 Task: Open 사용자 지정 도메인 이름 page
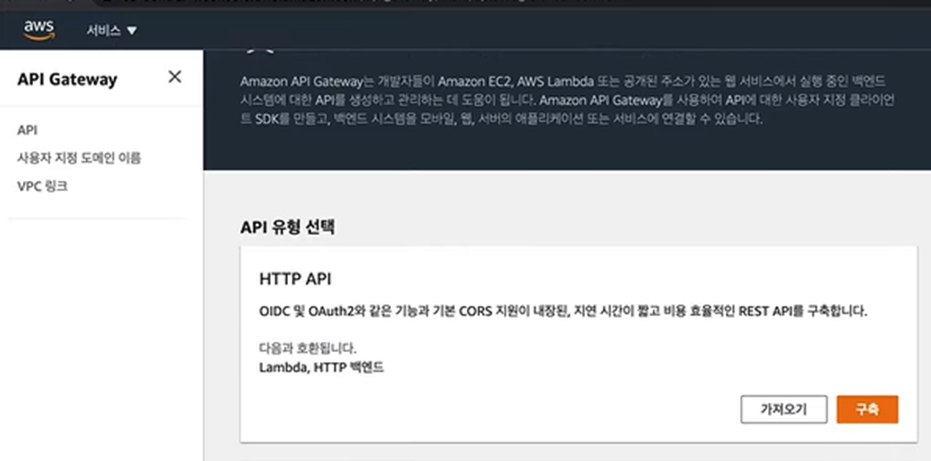click(79, 158)
